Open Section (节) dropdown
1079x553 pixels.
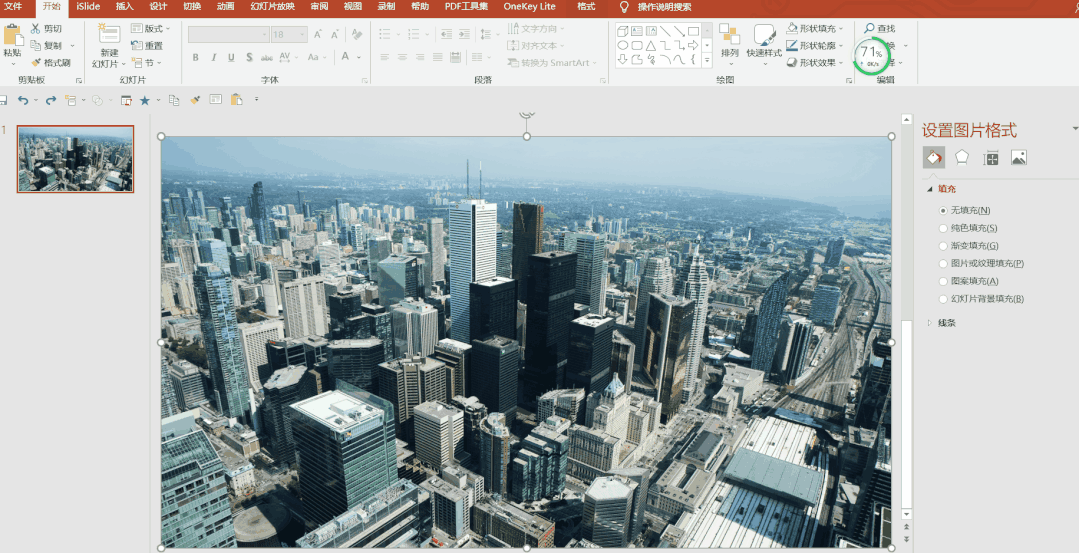pos(147,63)
